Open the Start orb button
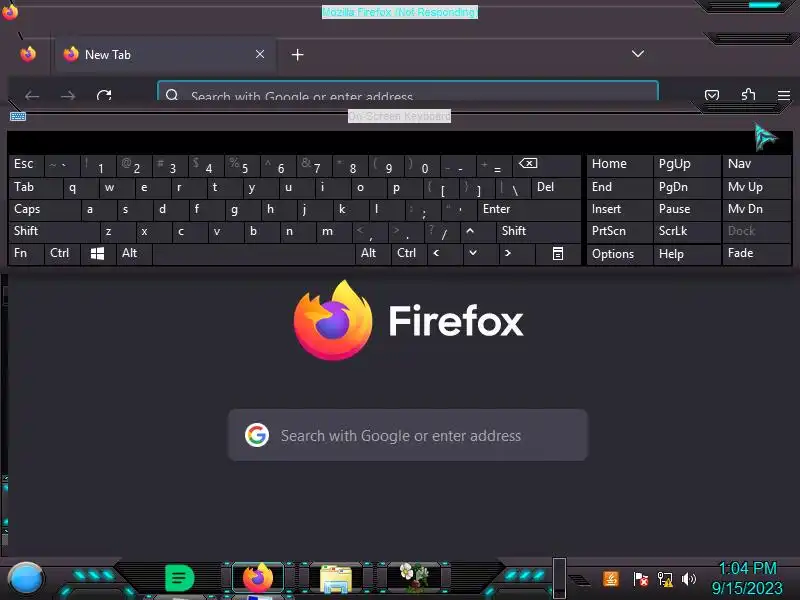 26,579
